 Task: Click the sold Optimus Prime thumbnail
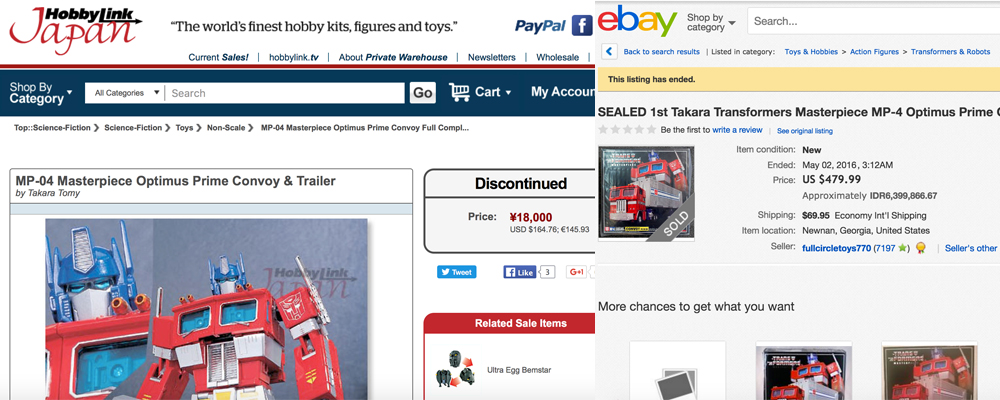(646, 193)
